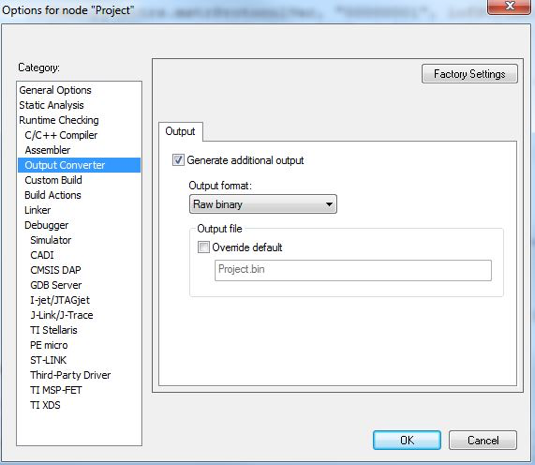Select TI XDS in category list
Screen dimensions: 535x465
pos(45,405)
